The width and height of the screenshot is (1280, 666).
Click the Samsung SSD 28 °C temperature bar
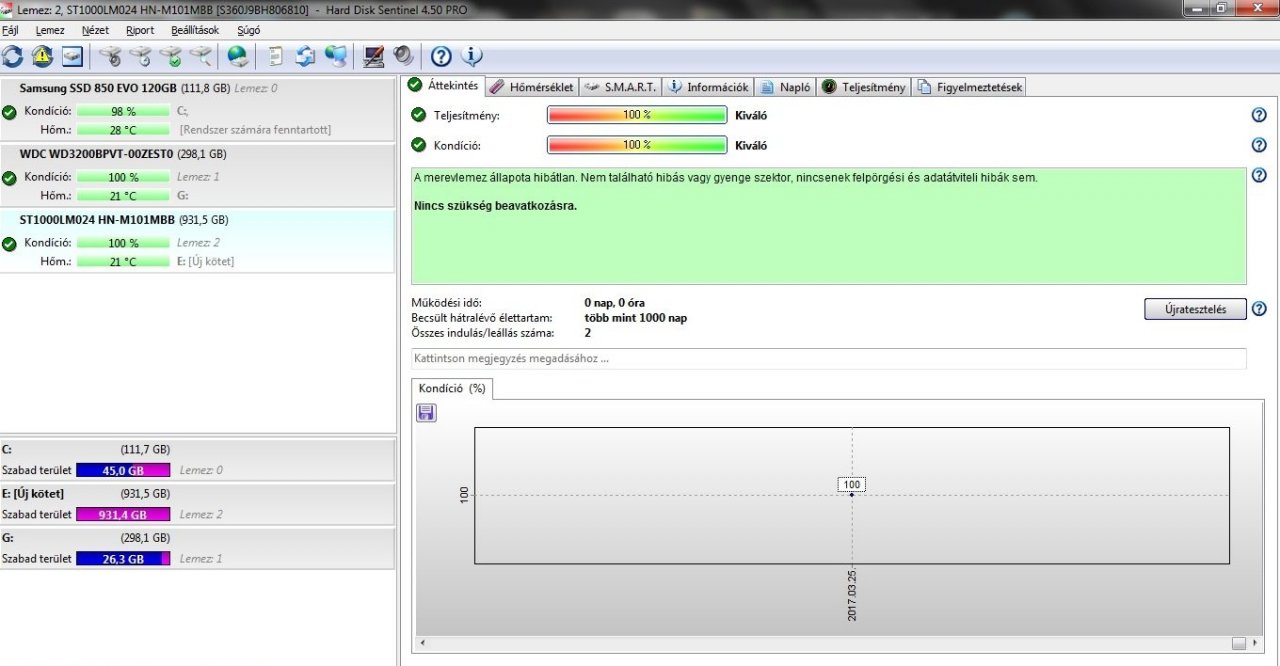point(123,130)
